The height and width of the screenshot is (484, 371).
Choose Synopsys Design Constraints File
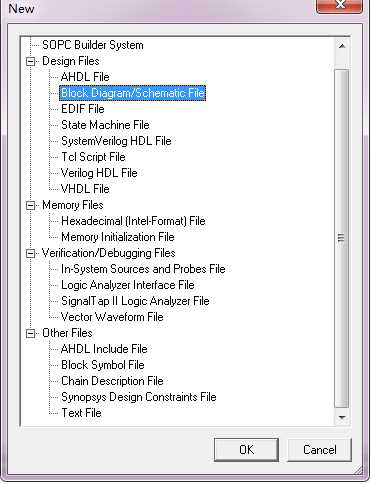tap(139, 397)
